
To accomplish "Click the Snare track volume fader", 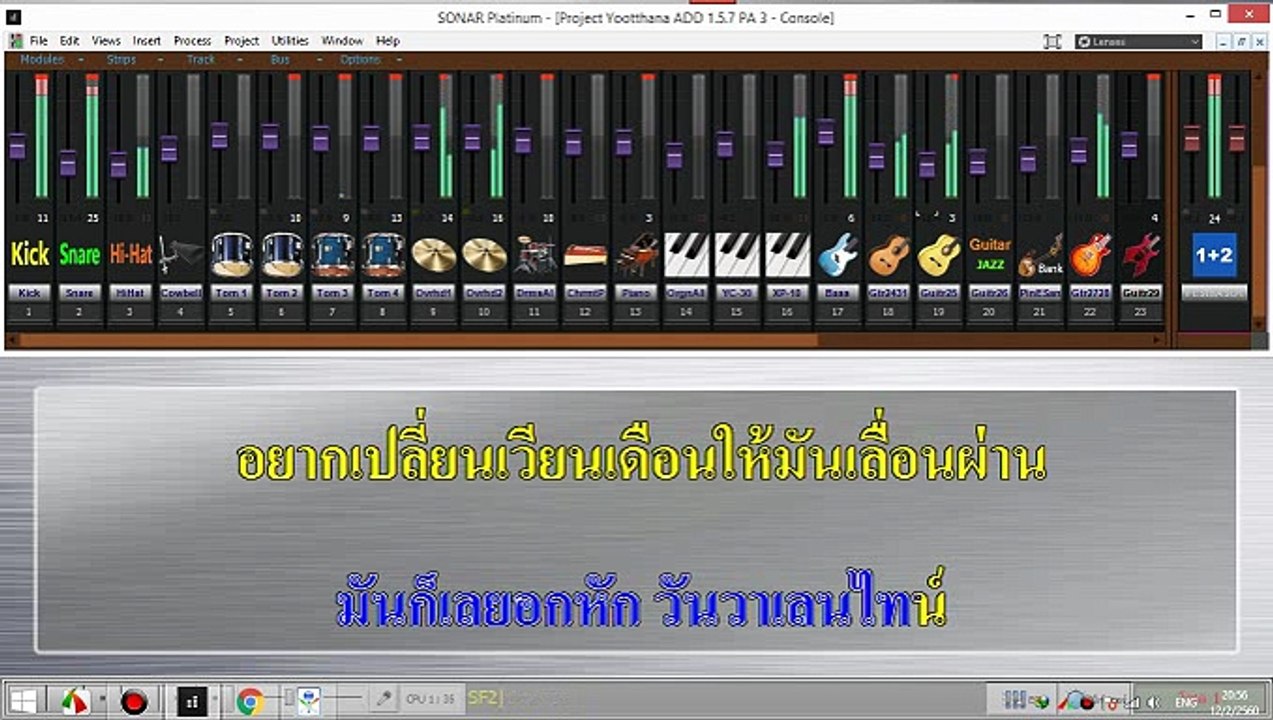I will [67, 163].
